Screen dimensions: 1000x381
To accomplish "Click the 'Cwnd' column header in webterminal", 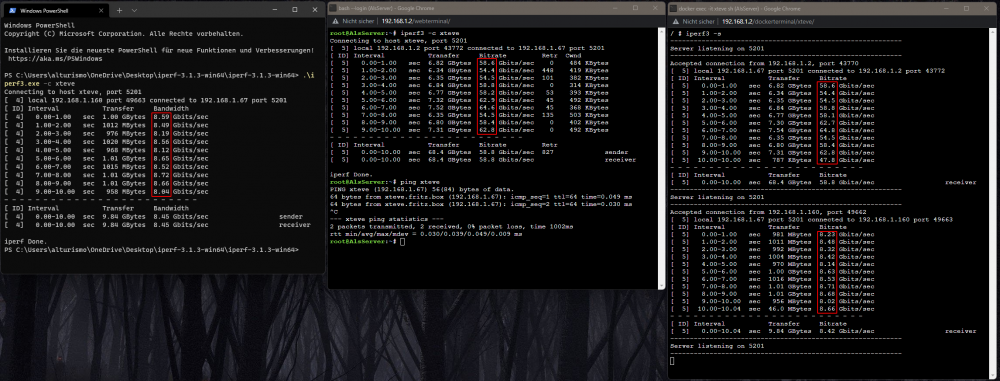I will pyautogui.click(x=572, y=56).
